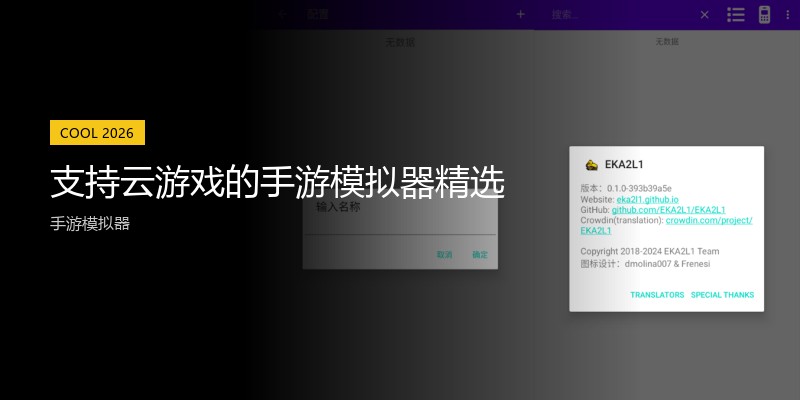Open the three-dot overflow menu
Screen dimensions: 800x400
pyautogui.click(x=788, y=15)
